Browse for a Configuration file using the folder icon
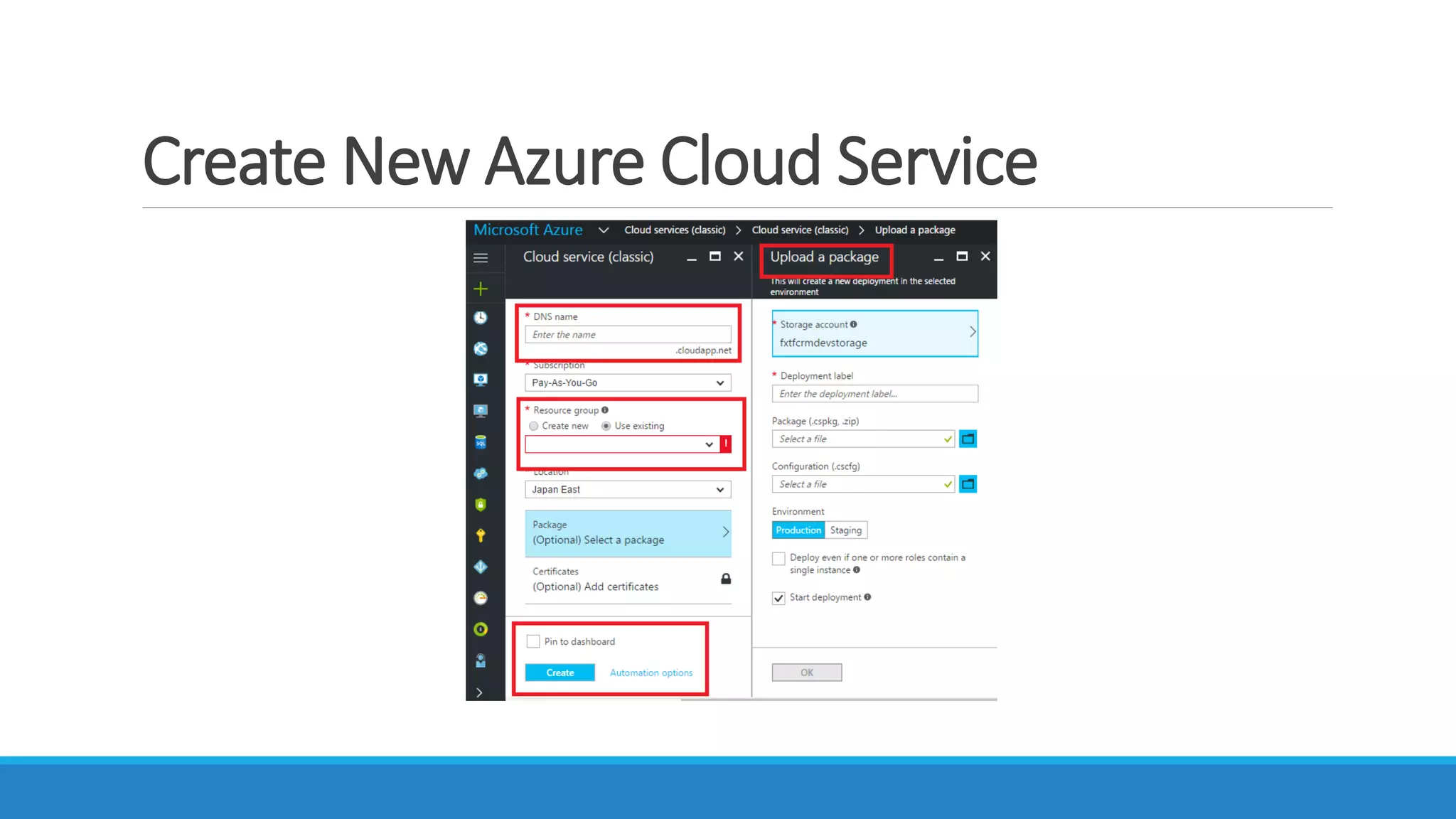The width and height of the screenshot is (1456, 819). tap(968, 484)
